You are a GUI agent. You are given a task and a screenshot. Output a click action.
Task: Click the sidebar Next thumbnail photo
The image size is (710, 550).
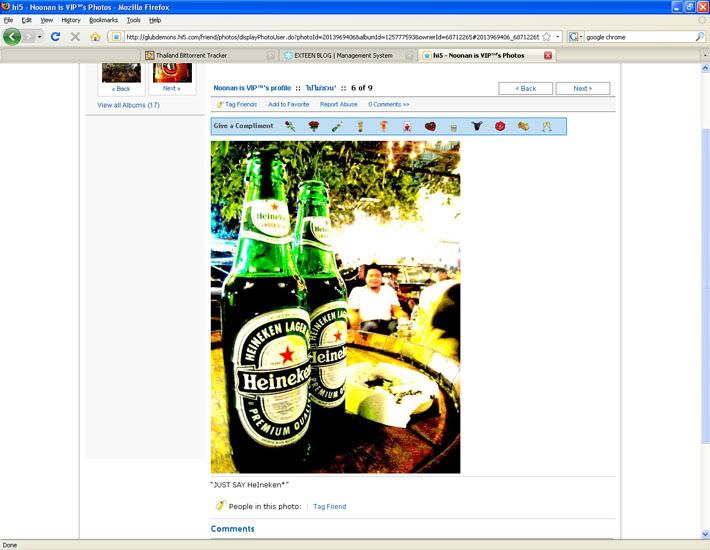click(x=173, y=73)
